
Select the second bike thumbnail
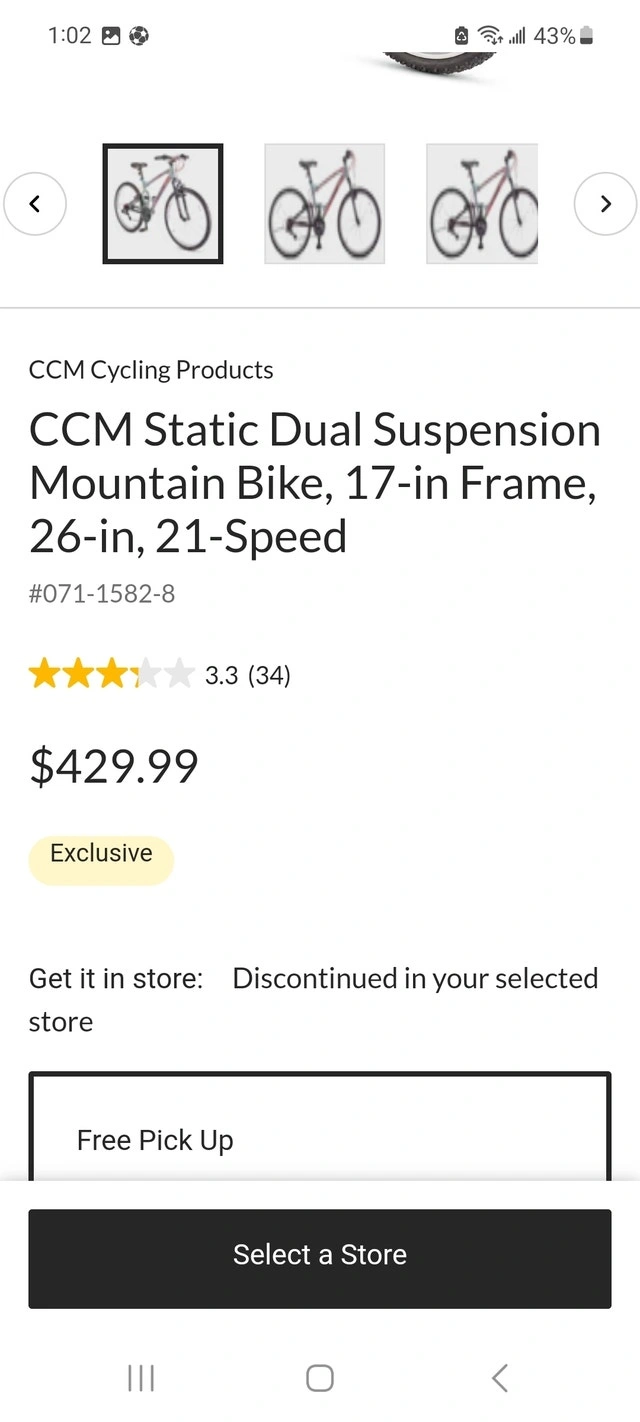pyautogui.click(x=324, y=204)
